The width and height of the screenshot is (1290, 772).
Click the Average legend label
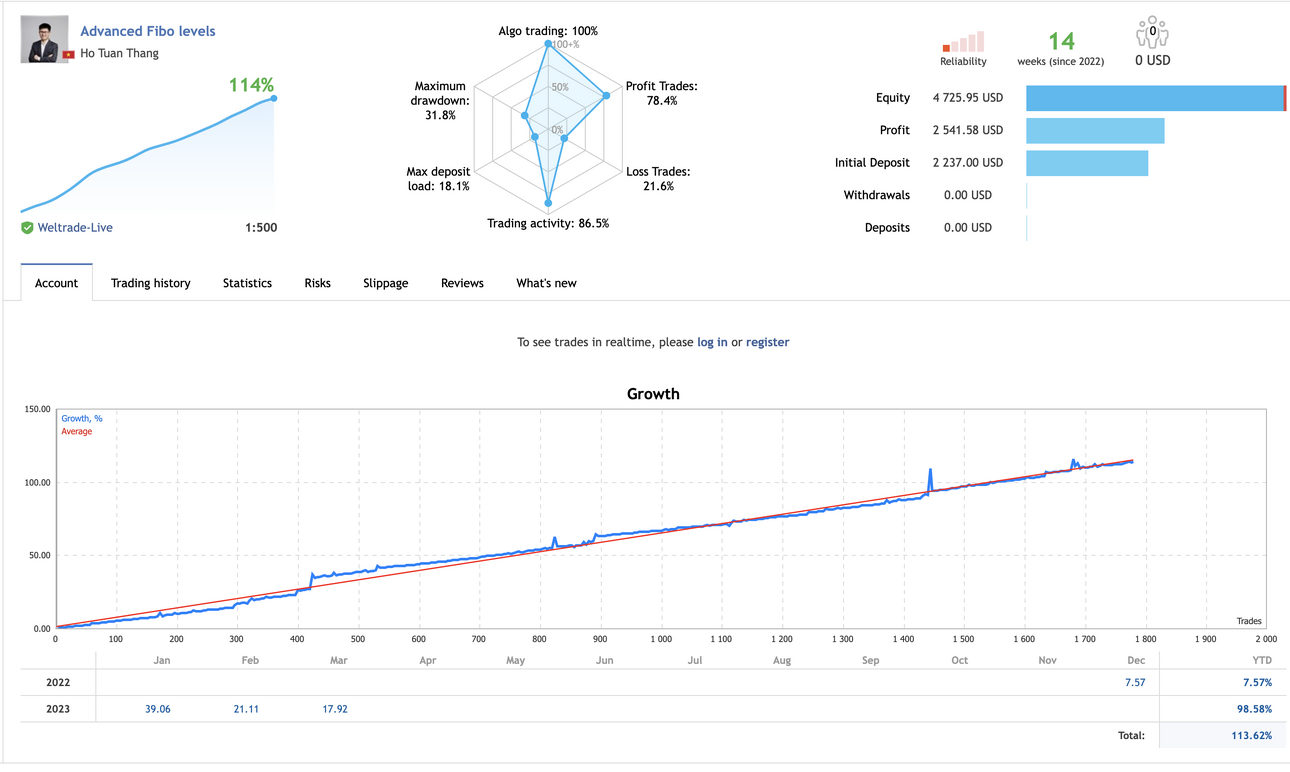tap(77, 432)
